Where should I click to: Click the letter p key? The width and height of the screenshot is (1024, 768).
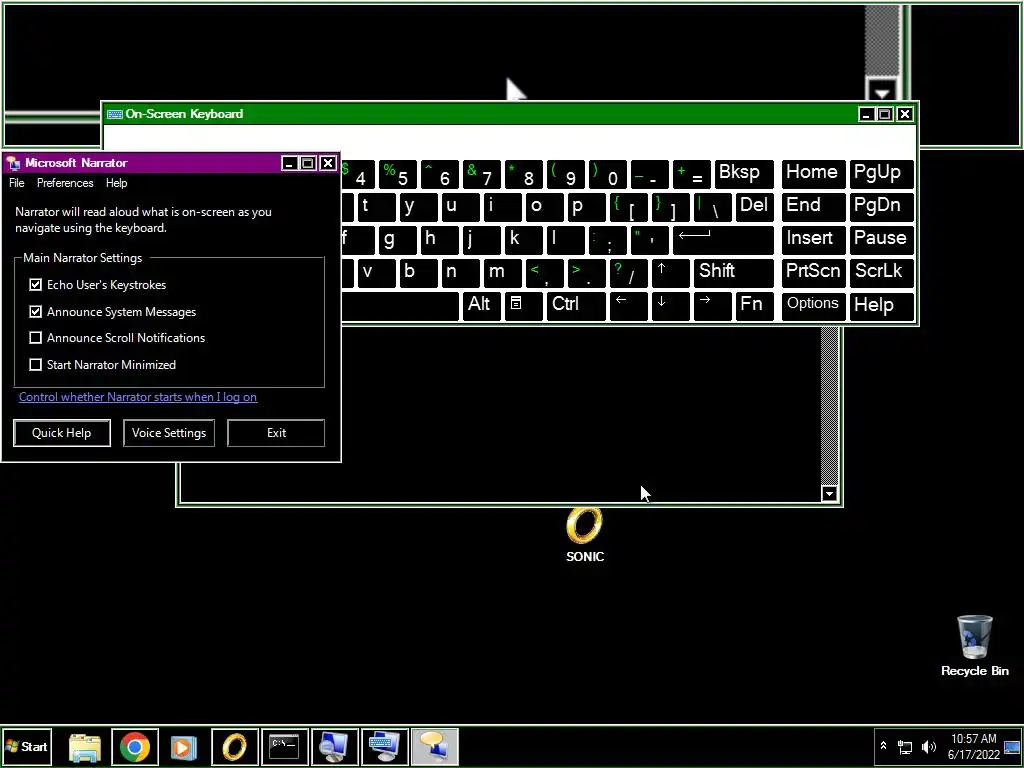click(x=586, y=206)
